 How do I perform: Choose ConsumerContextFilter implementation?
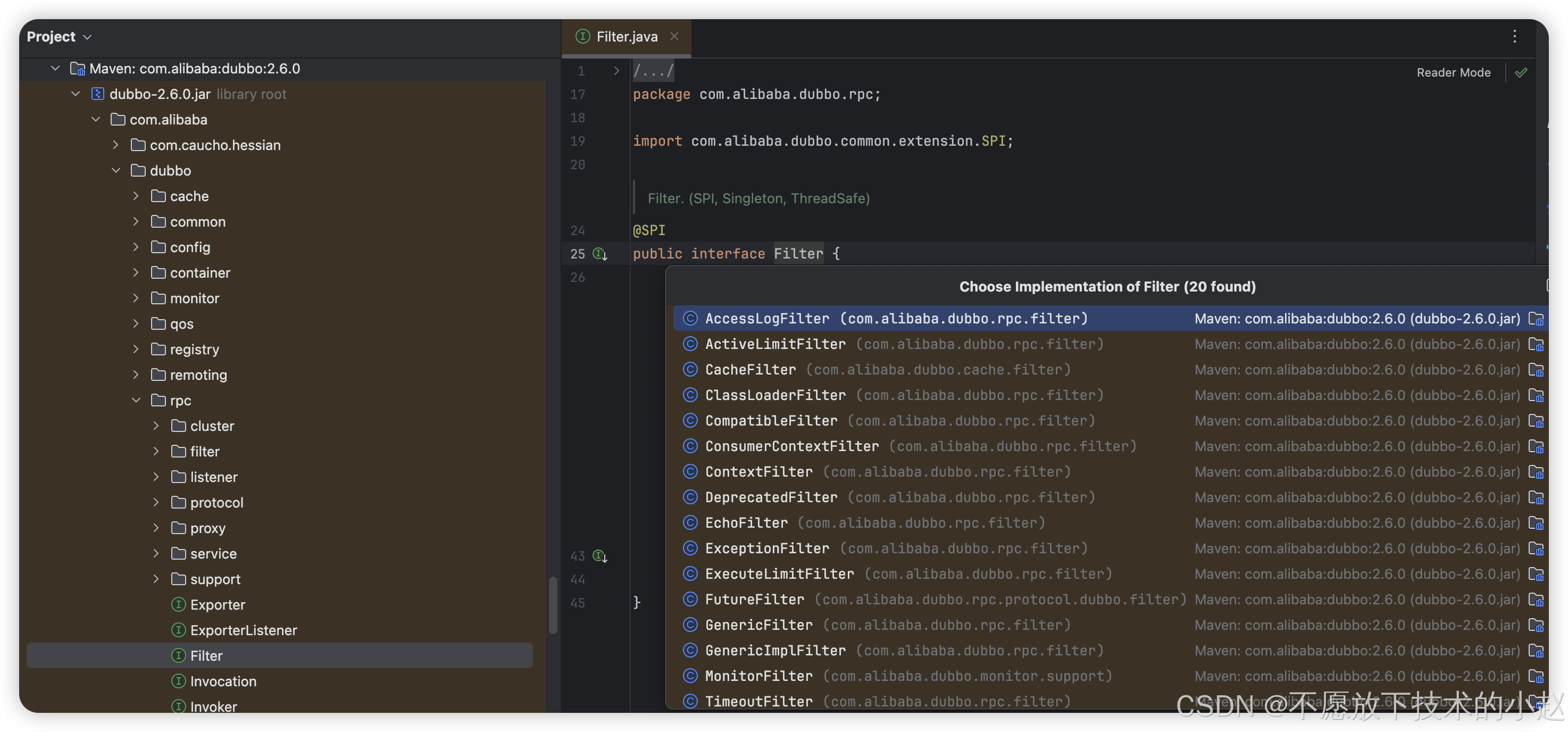[1110, 446]
